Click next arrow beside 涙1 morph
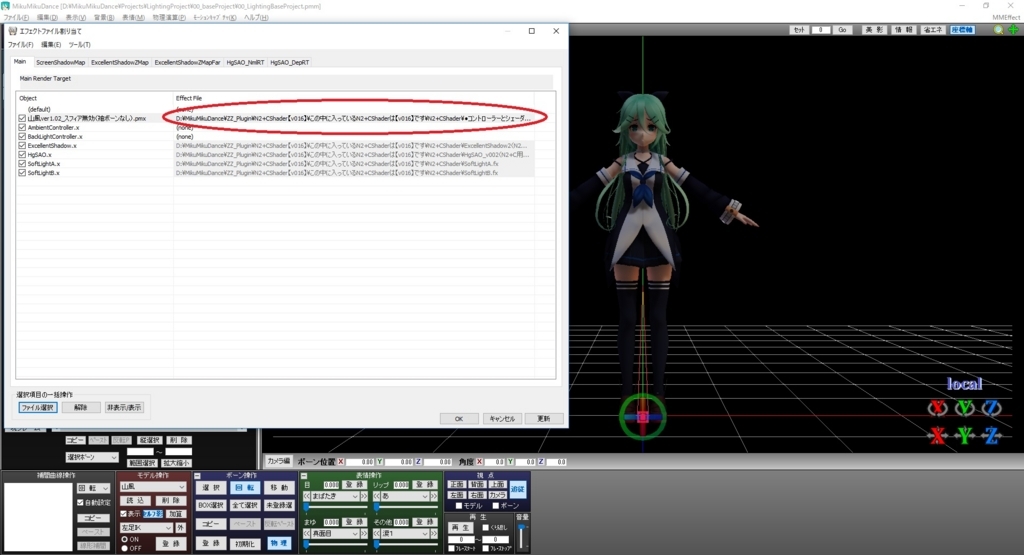This screenshot has width=1024, height=555. pos(434,533)
